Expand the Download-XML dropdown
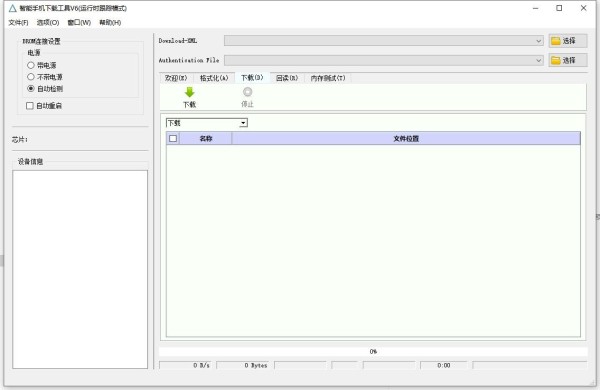Viewport: 600px width, 390px height. pyautogui.click(x=538, y=41)
